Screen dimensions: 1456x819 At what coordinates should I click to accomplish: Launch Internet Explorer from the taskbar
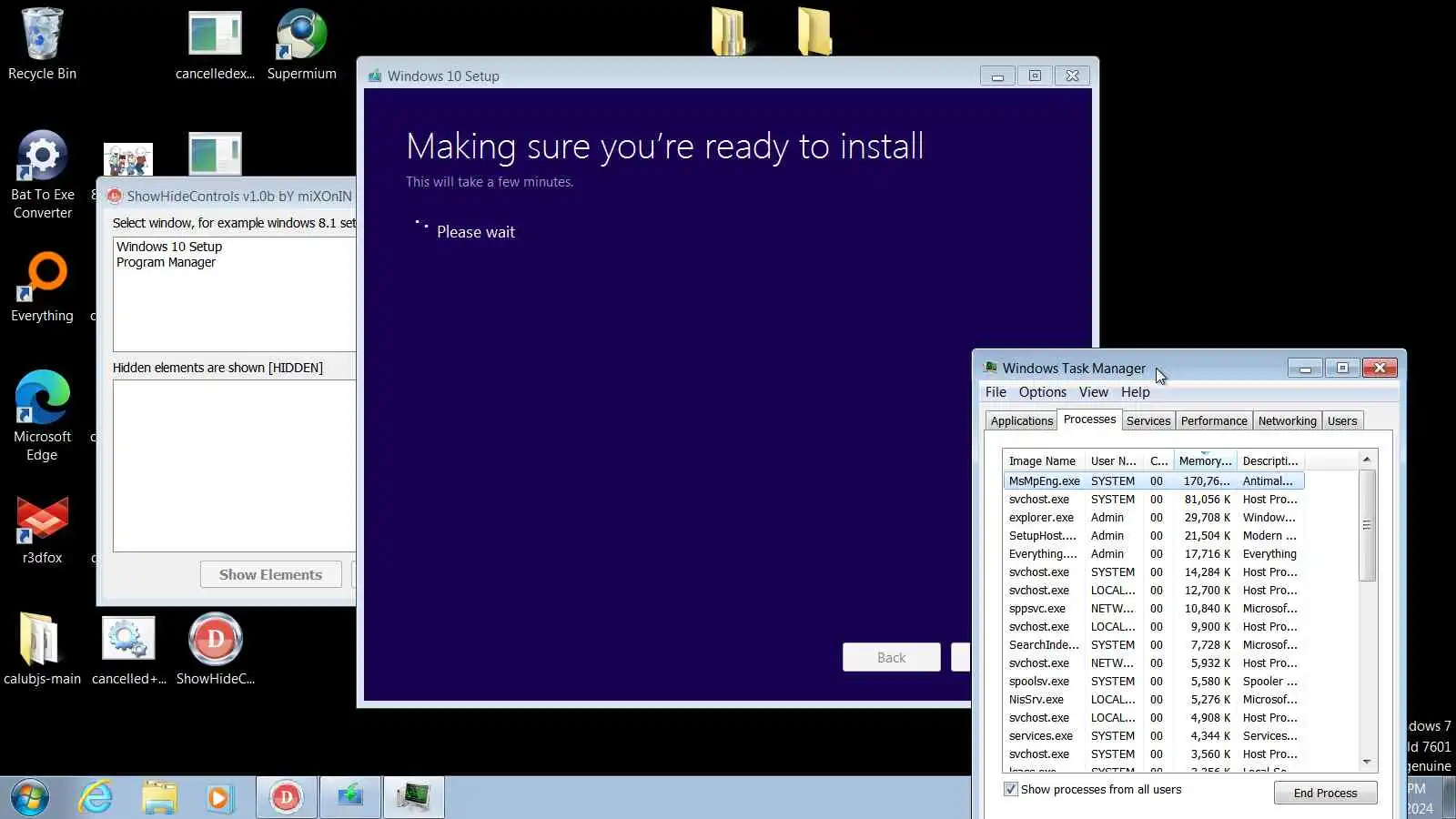[x=96, y=798]
